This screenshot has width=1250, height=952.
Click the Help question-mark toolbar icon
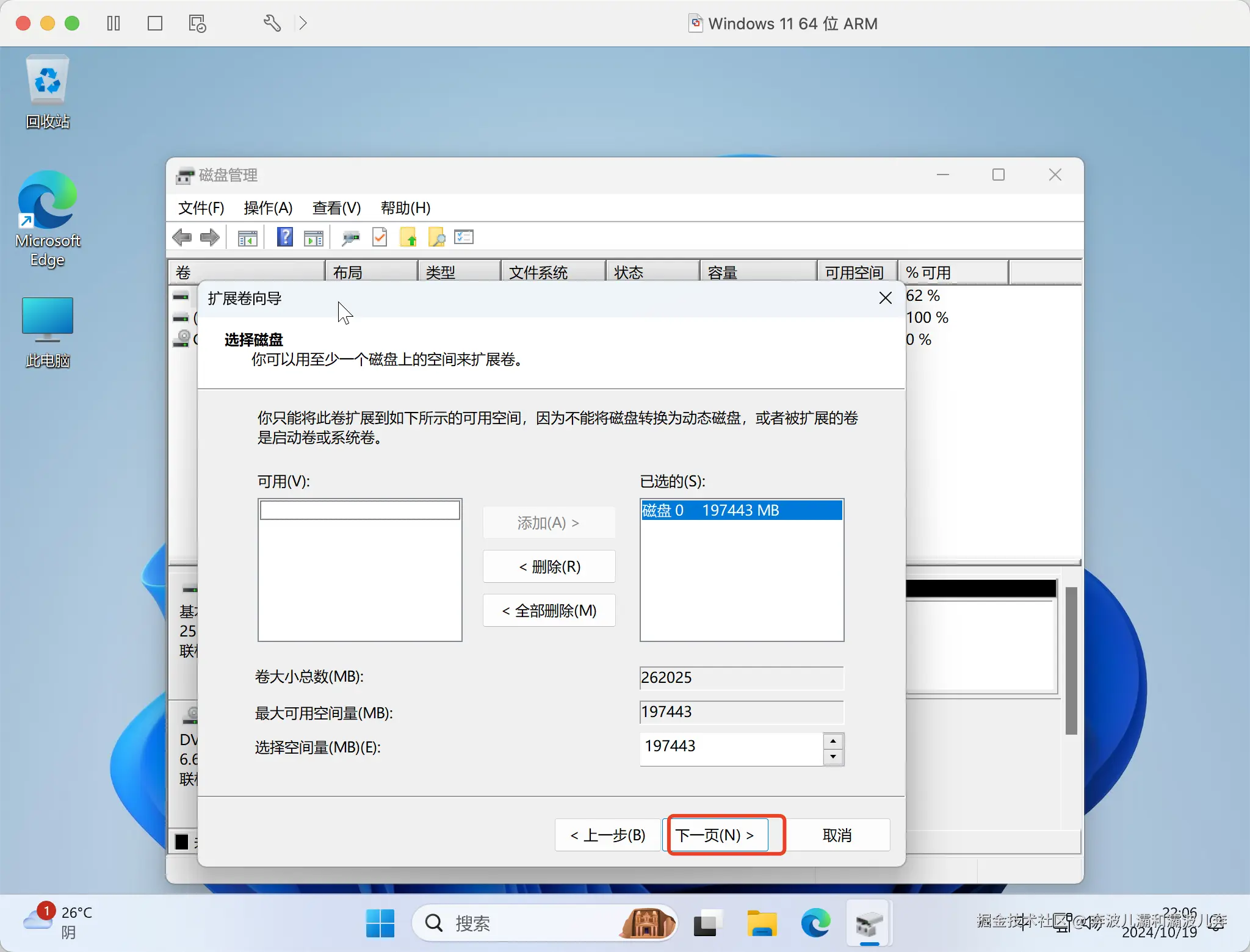pyautogui.click(x=284, y=237)
